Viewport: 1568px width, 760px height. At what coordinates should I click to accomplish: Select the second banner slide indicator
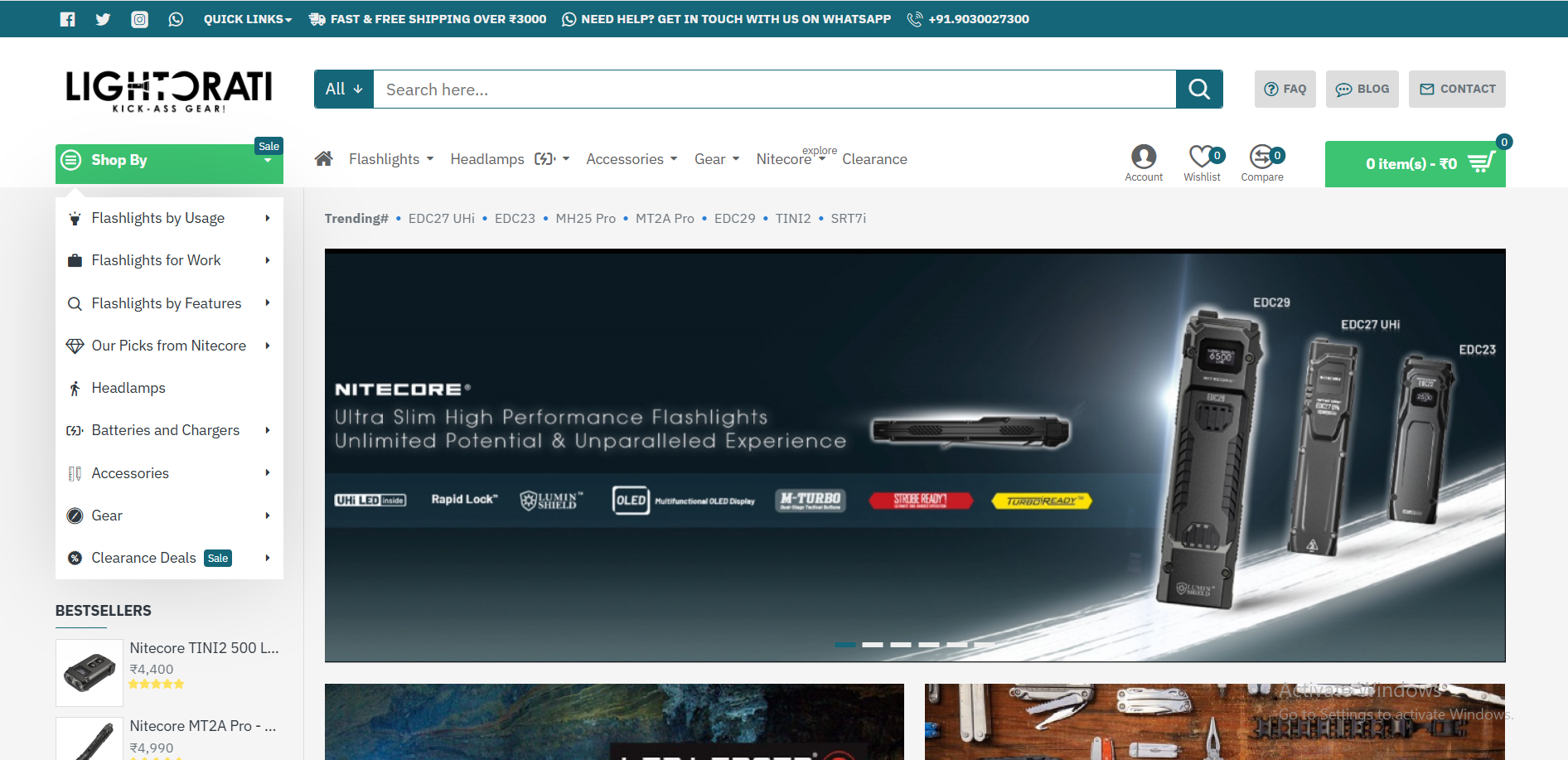[873, 644]
